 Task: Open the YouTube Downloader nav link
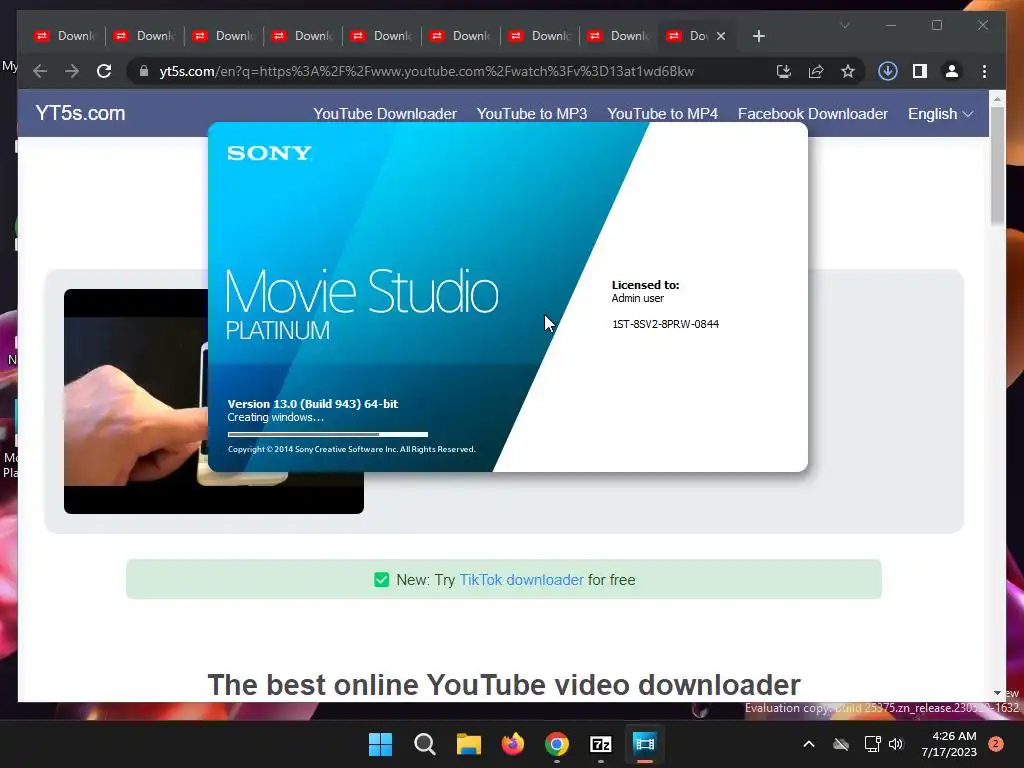(x=385, y=114)
